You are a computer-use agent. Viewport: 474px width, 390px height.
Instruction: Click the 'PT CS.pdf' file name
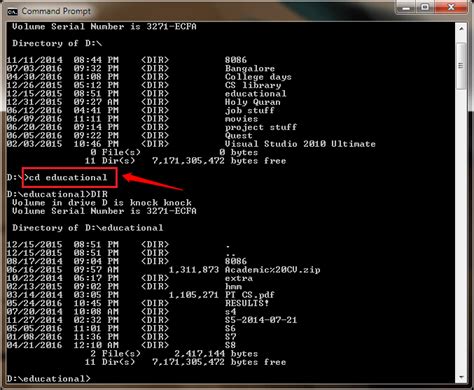(x=250, y=295)
